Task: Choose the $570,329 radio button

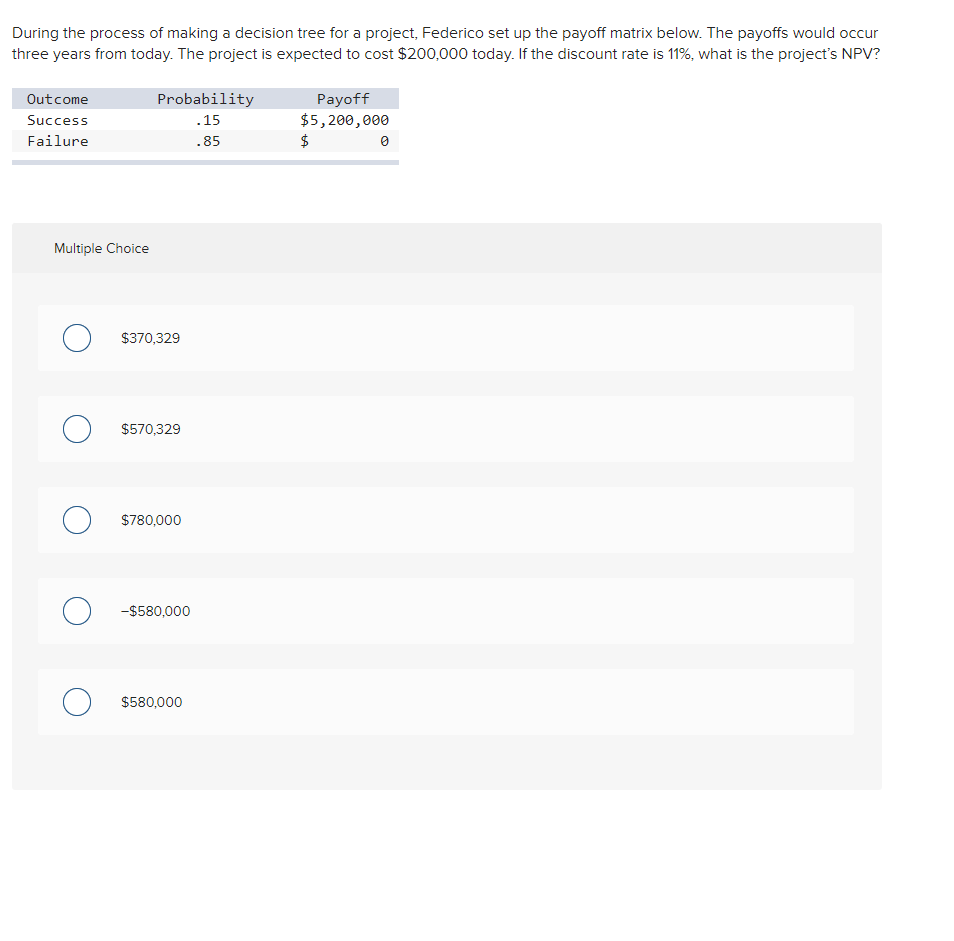Action: tap(77, 429)
